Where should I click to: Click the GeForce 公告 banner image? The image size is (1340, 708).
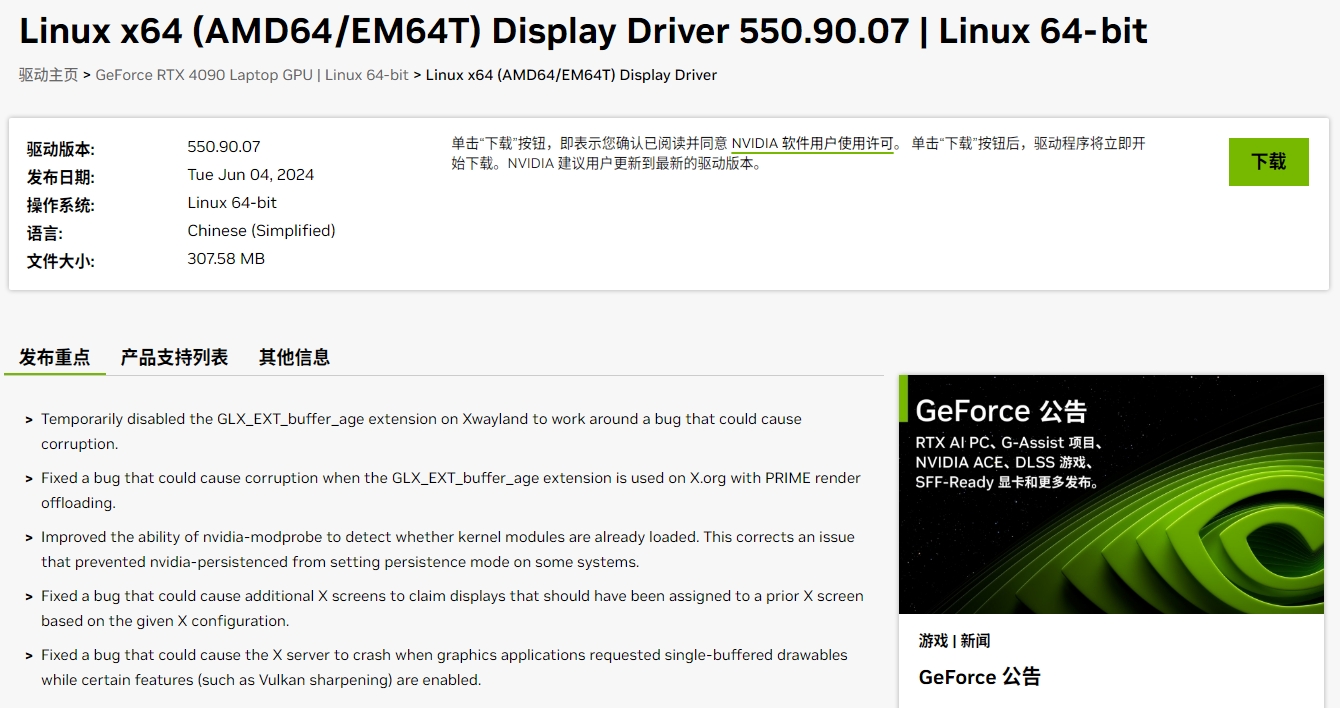(1111, 494)
